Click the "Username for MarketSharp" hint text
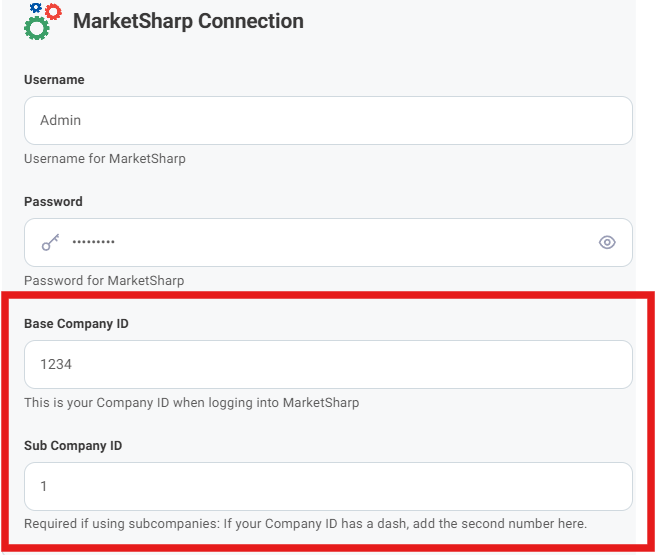This screenshot has height=555, width=655. (x=104, y=158)
